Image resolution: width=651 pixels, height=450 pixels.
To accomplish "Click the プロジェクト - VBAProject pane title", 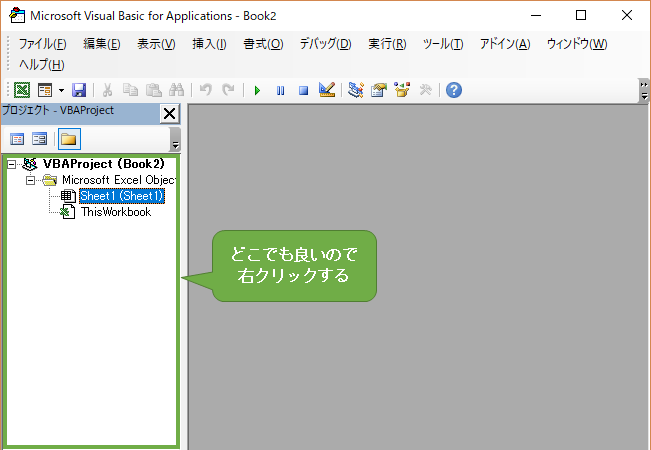I will [58, 110].
